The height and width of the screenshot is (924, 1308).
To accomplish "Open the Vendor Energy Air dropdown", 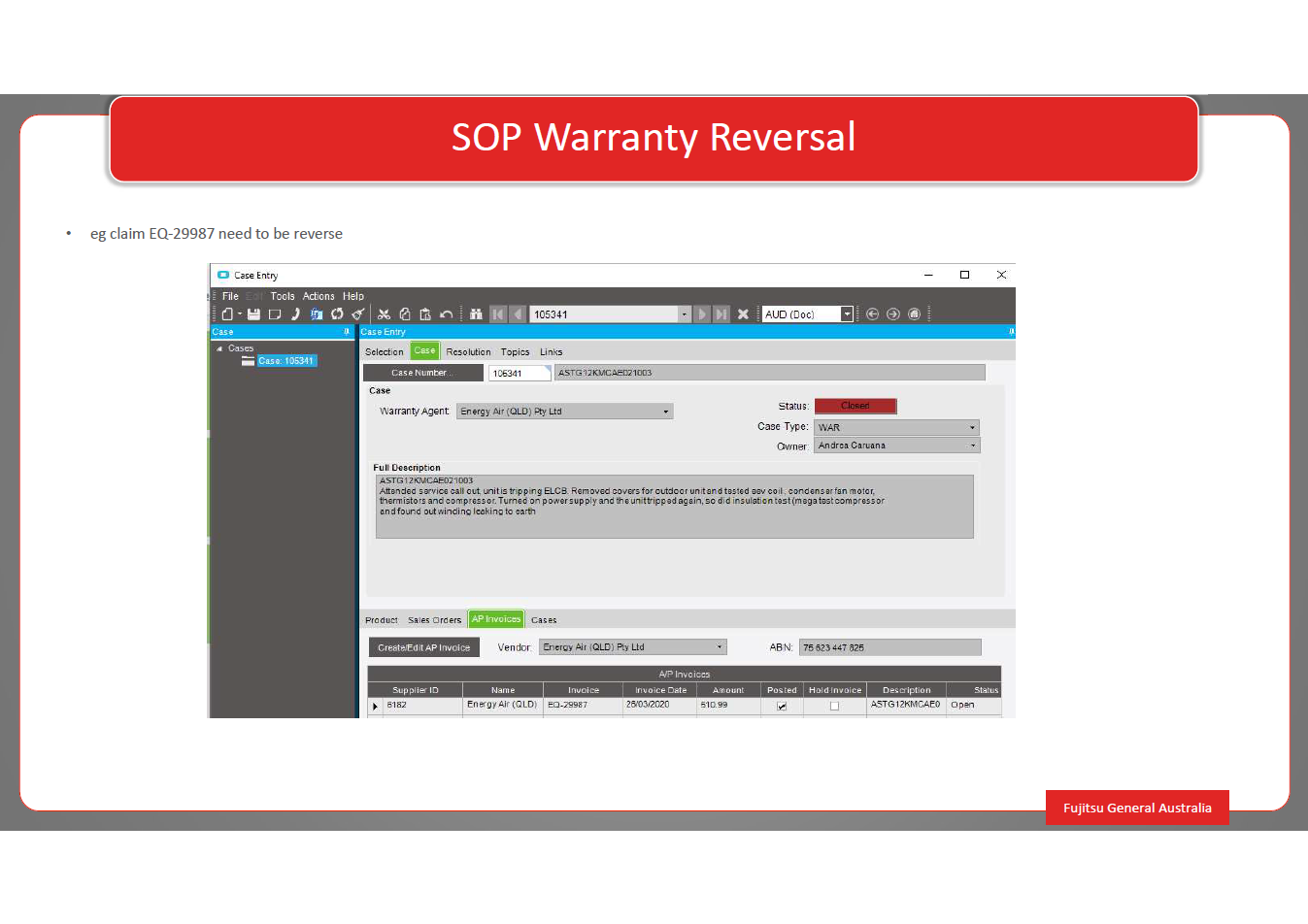I will [720, 647].
